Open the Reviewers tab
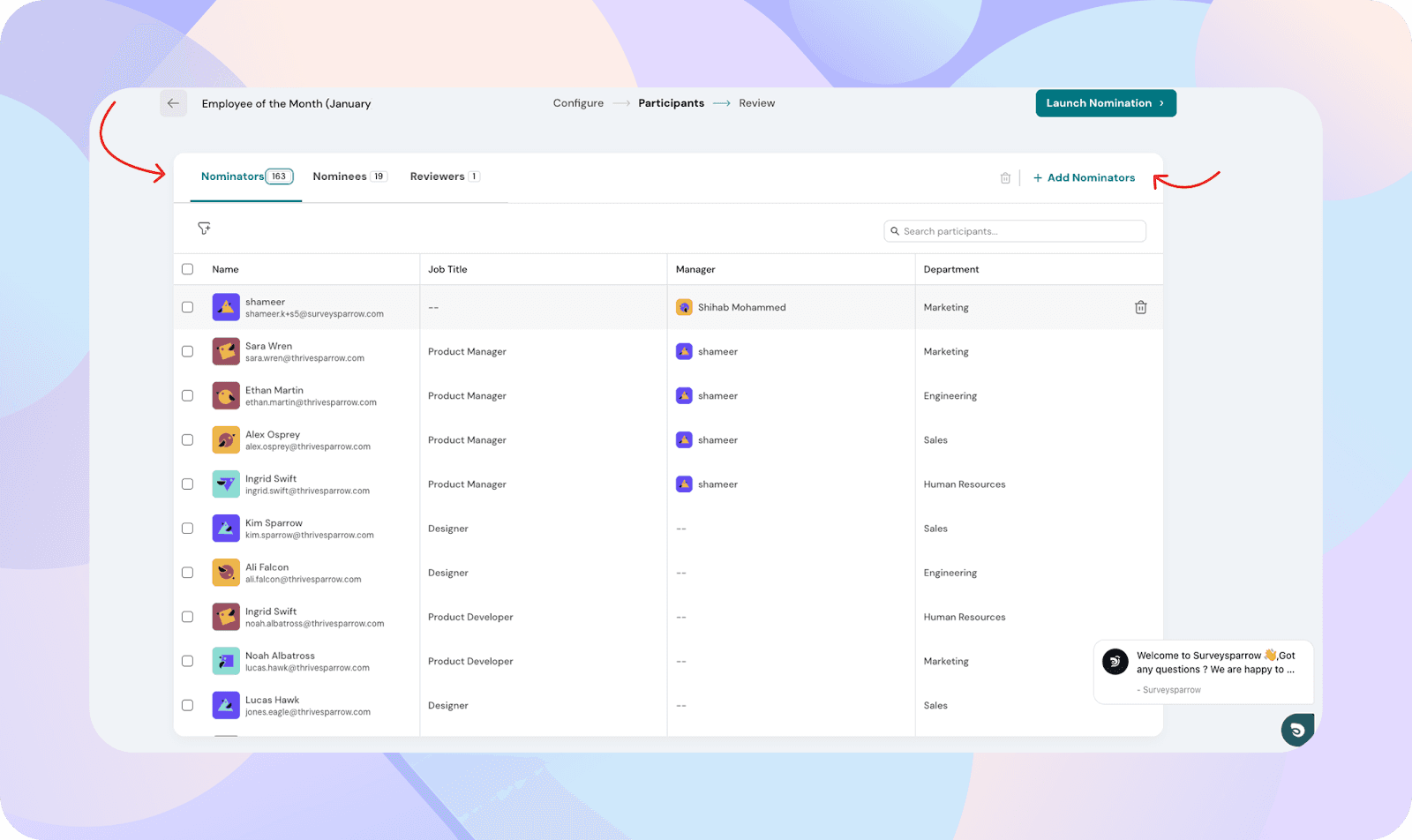The width and height of the screenshot is (1412, 840). (x=444, y=176)
